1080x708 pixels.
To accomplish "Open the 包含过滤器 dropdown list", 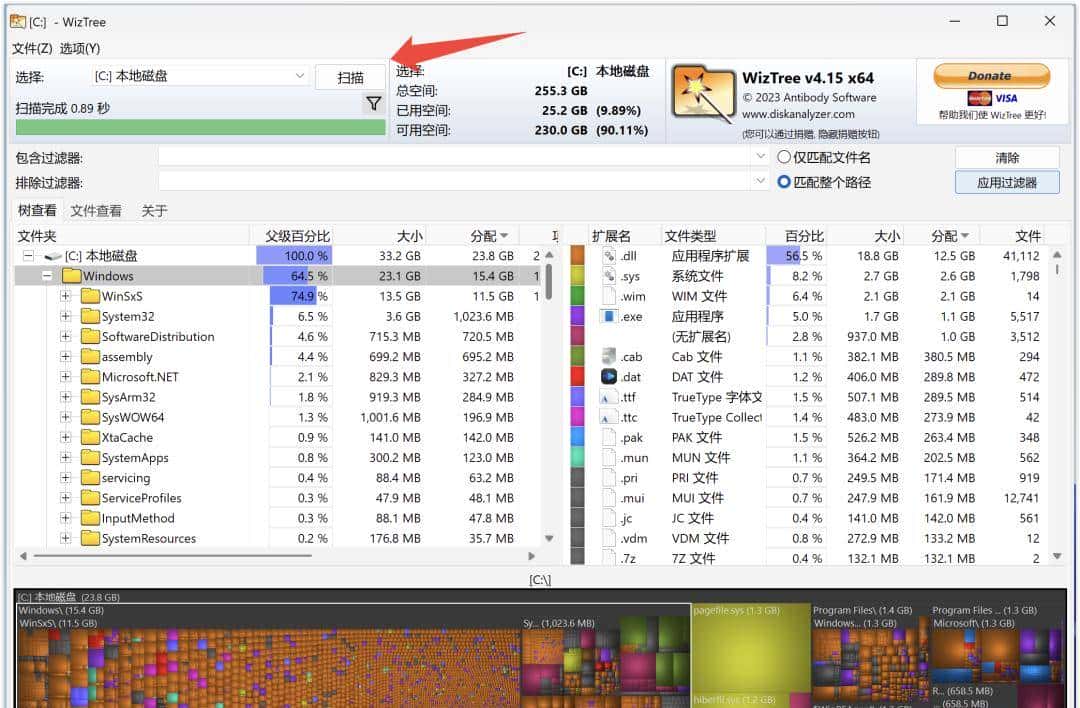I will point(759,156).
